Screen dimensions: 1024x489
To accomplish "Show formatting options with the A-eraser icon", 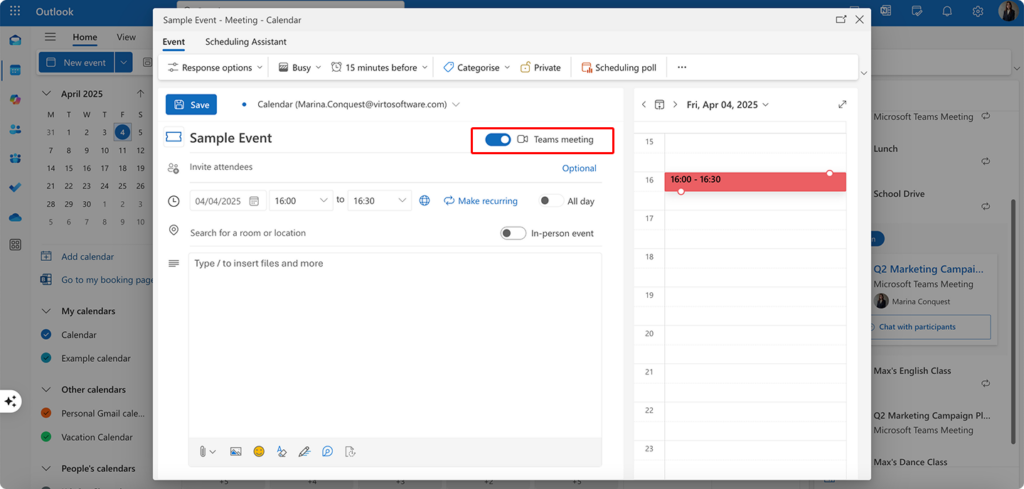I will (281, 451).
